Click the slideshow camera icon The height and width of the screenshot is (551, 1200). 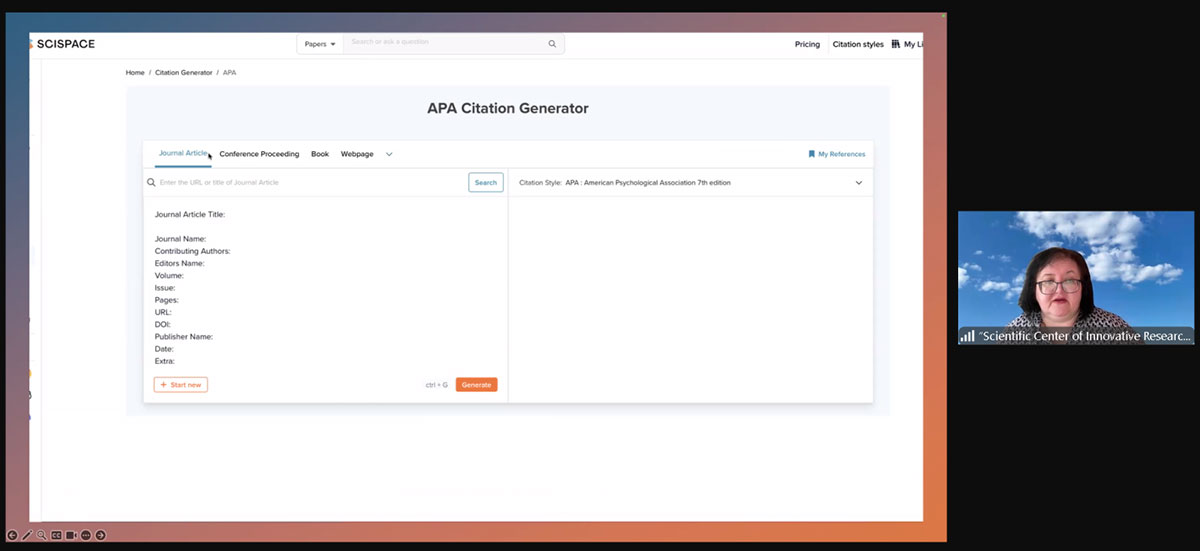(72, 535)
